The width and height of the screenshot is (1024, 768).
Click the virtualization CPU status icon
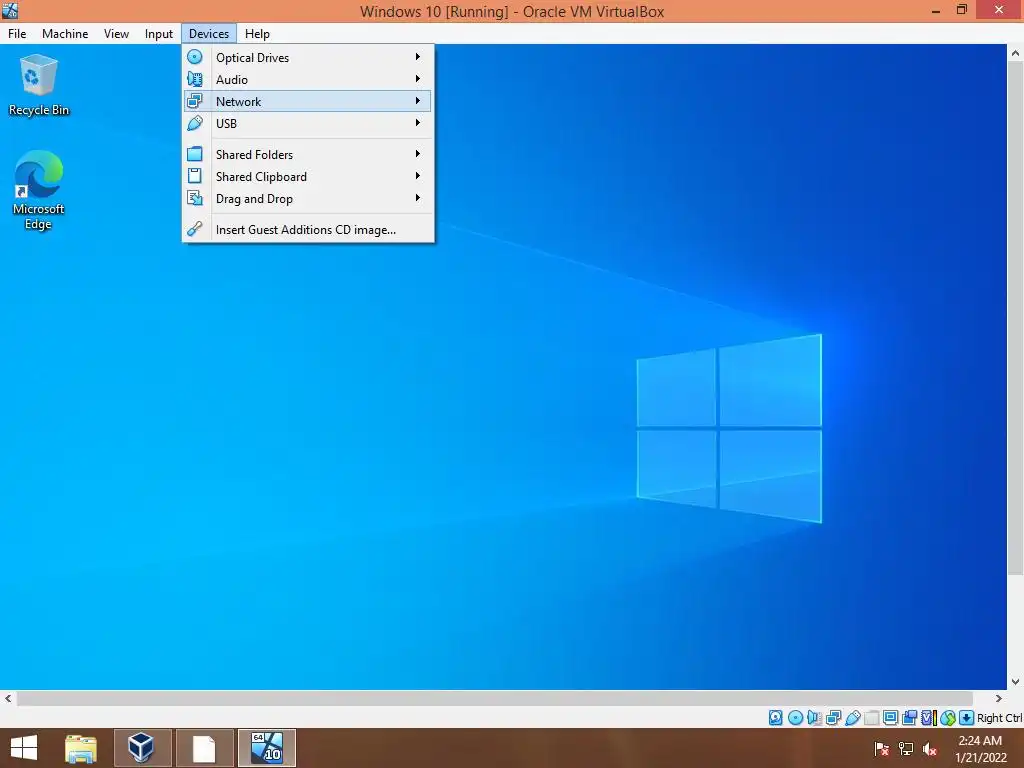929,718
